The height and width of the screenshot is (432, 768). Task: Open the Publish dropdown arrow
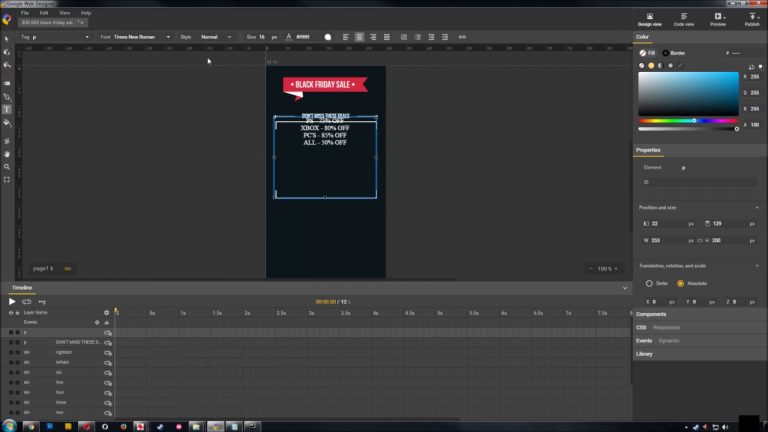pyautogui.click(x=758, y=17)
